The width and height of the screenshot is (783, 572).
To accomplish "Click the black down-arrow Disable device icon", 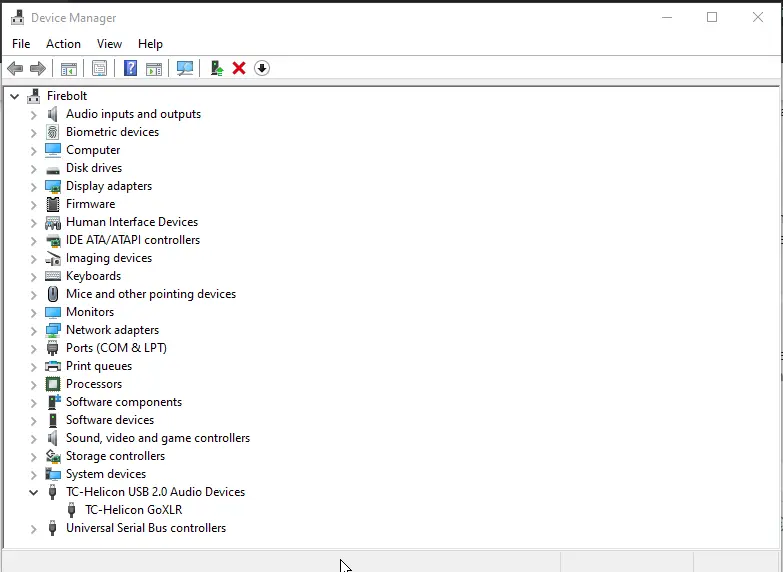I will point(262,68).
